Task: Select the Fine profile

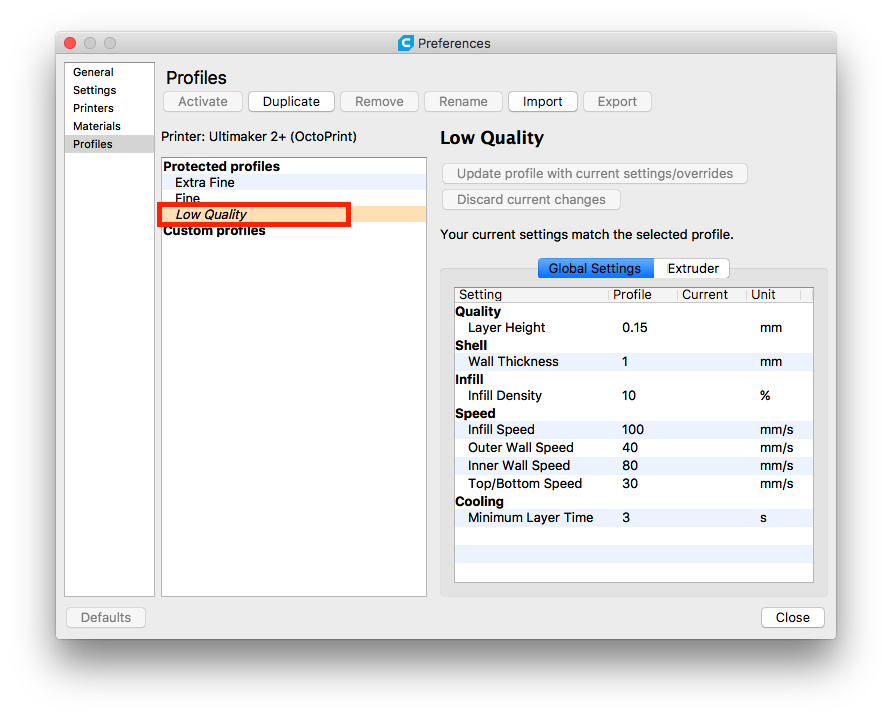Action: point(294,198)
